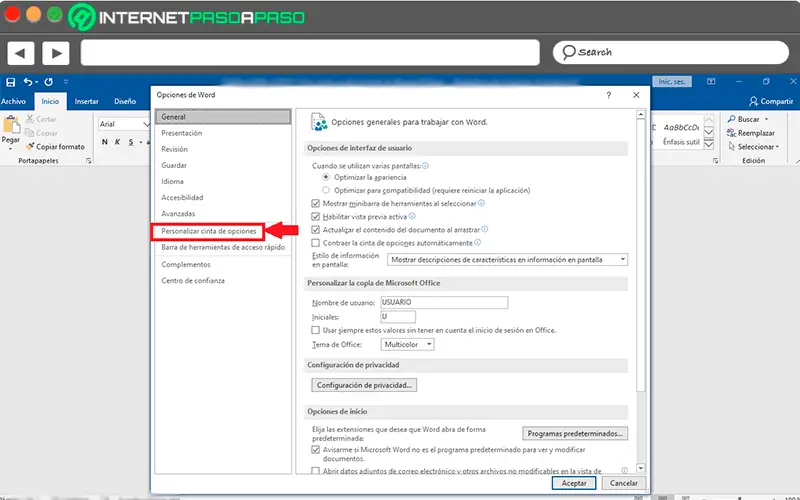
Task: Click the options dialog scrollbar down arrow
Action: [641, 468]
